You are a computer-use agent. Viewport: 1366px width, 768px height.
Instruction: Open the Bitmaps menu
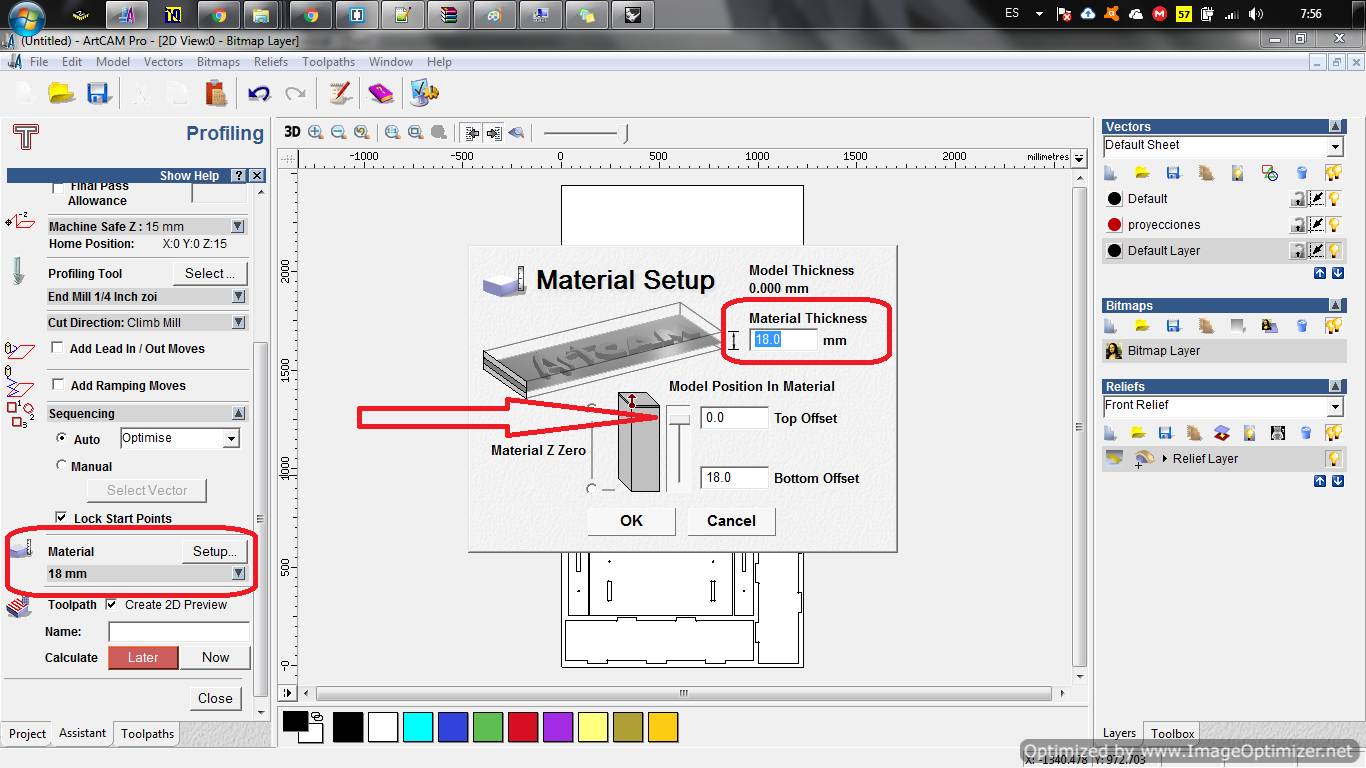point(218,62)
